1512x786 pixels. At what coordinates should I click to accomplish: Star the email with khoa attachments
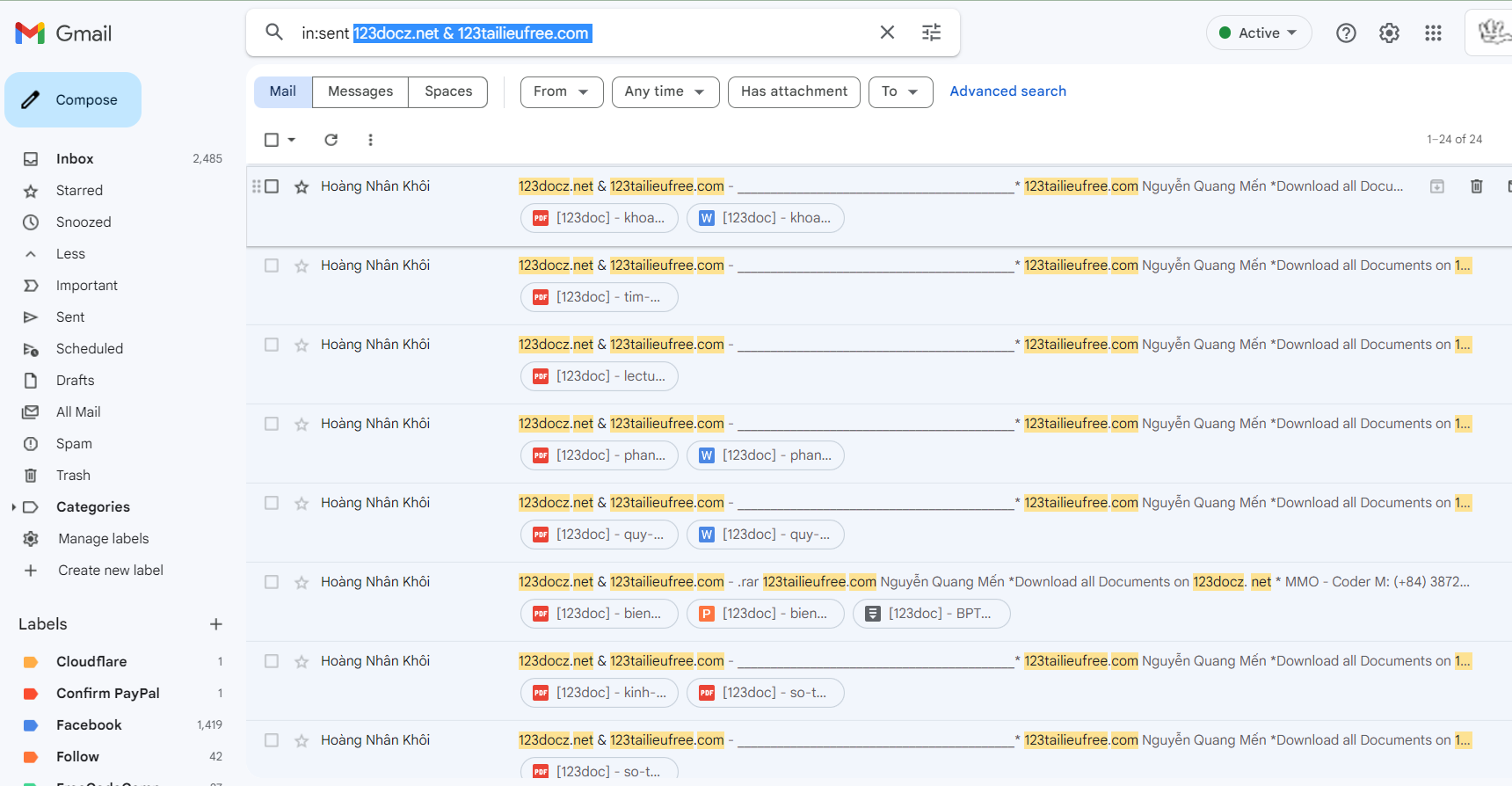coord(302,186)
